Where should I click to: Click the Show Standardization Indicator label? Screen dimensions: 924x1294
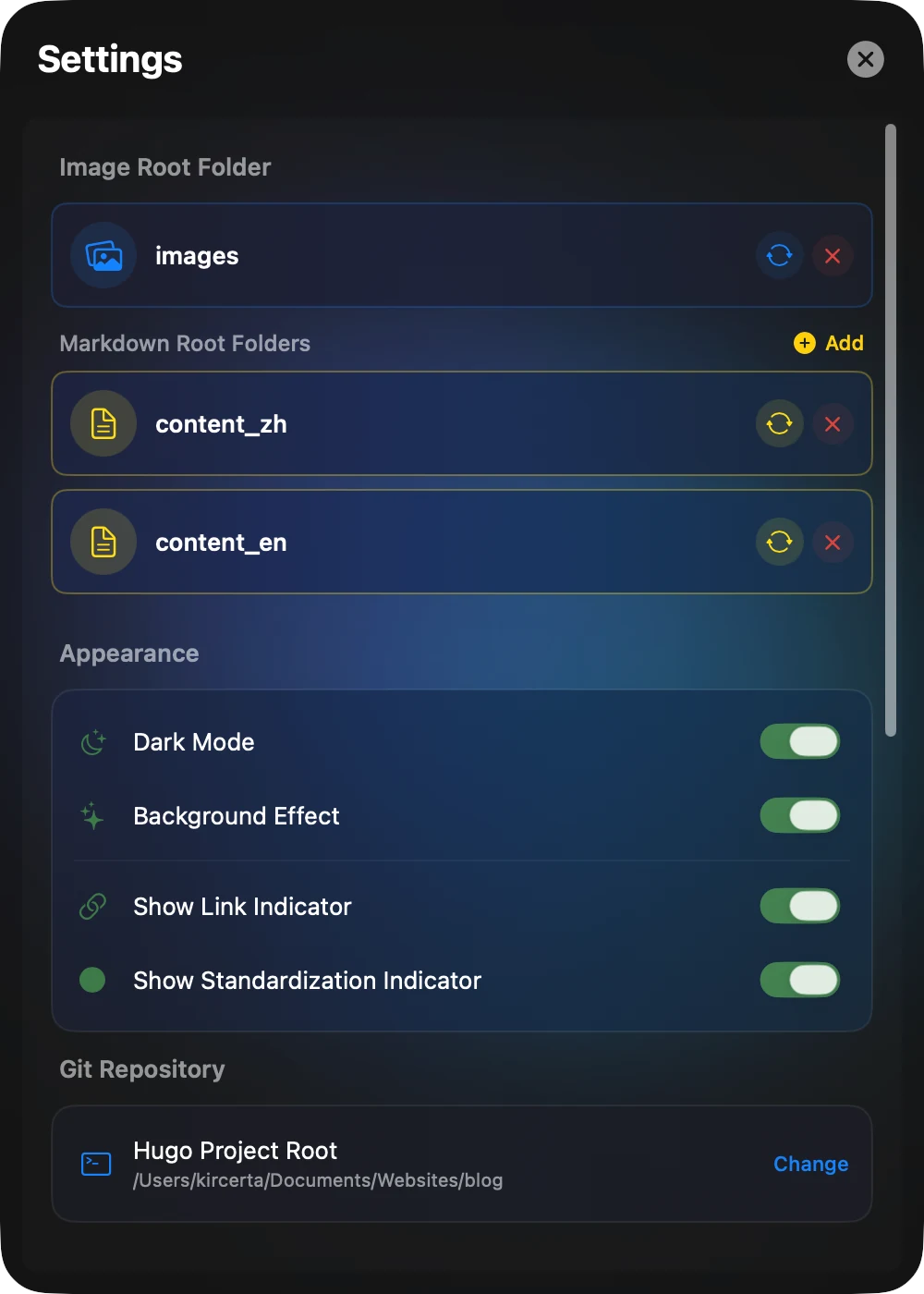(308, 981)
